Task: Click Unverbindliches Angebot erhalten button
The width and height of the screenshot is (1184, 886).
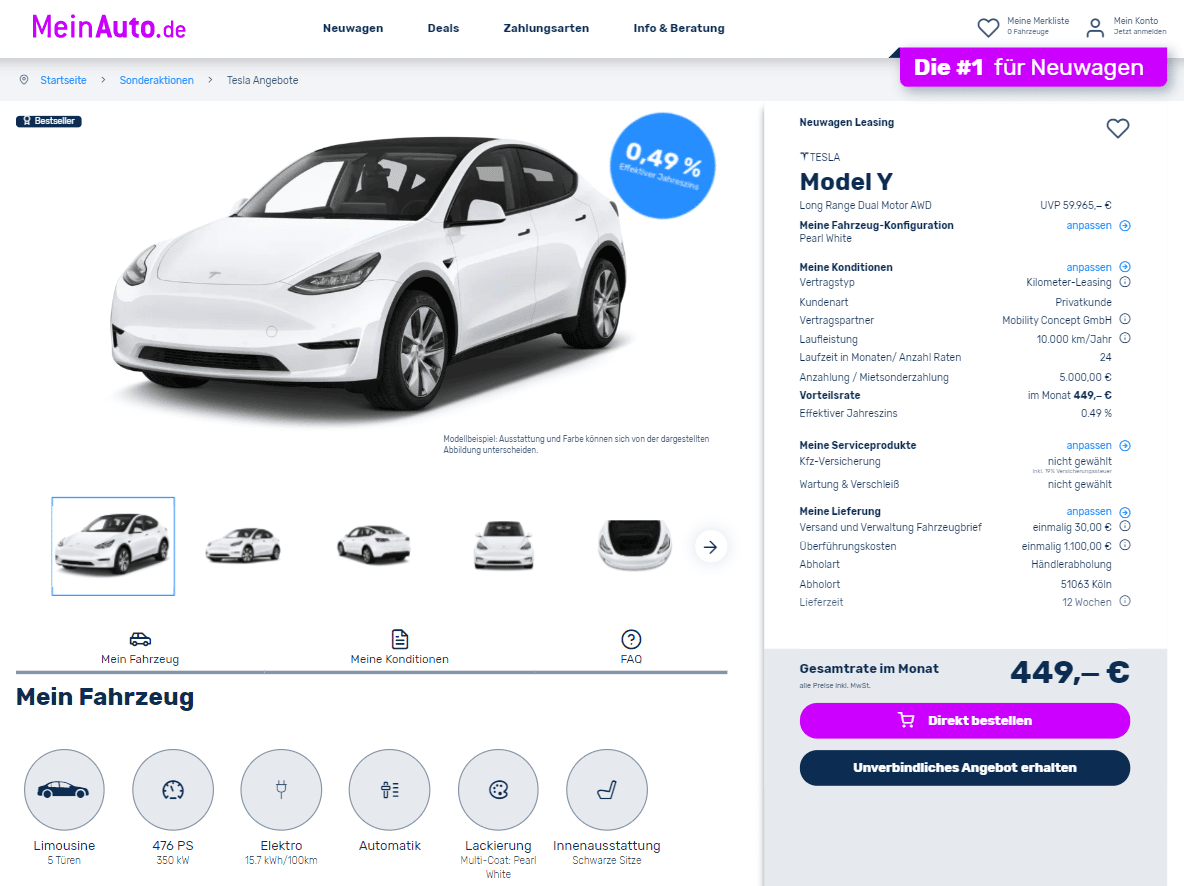Action: click(x=964, y=767)
